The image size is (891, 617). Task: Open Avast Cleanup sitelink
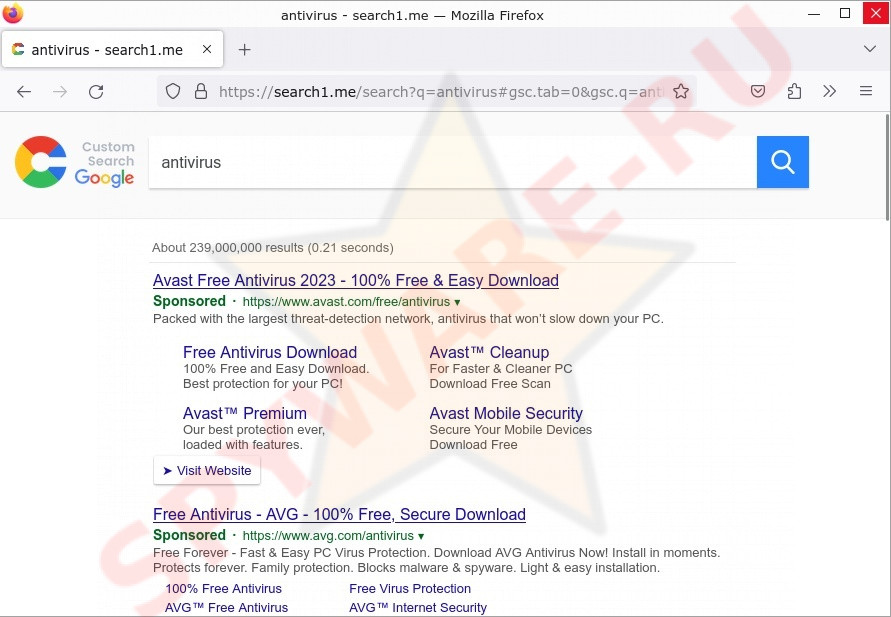click(489, 352)
